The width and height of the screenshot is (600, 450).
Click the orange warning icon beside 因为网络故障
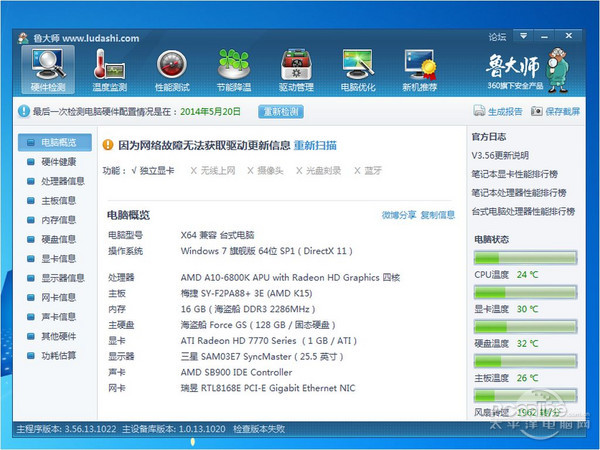click(108, 145)
